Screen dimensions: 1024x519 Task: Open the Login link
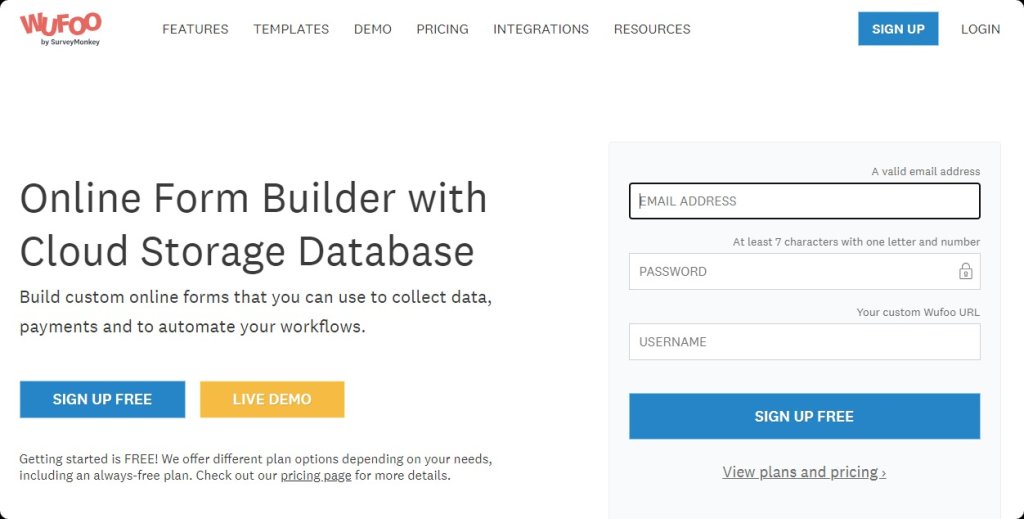(x=980, y=29)
